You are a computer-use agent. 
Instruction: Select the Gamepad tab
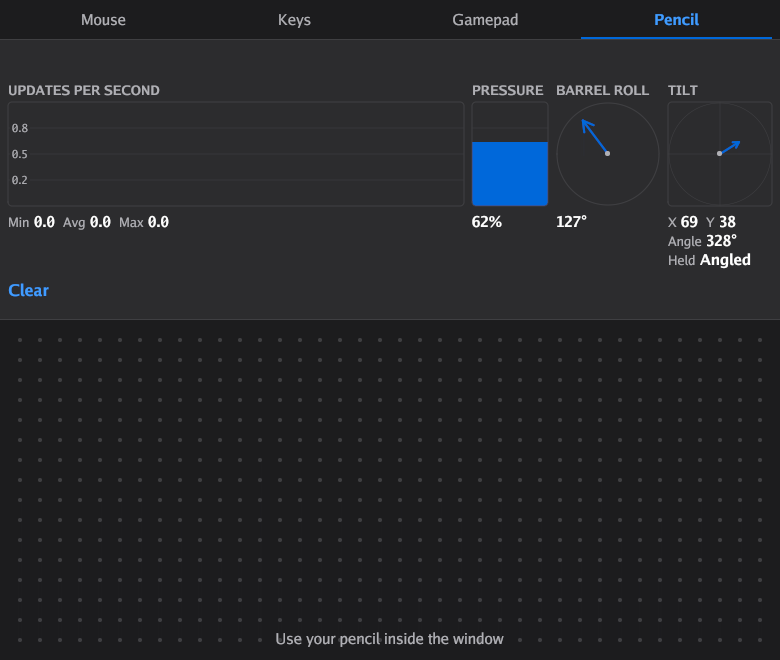tap(485, 20)
